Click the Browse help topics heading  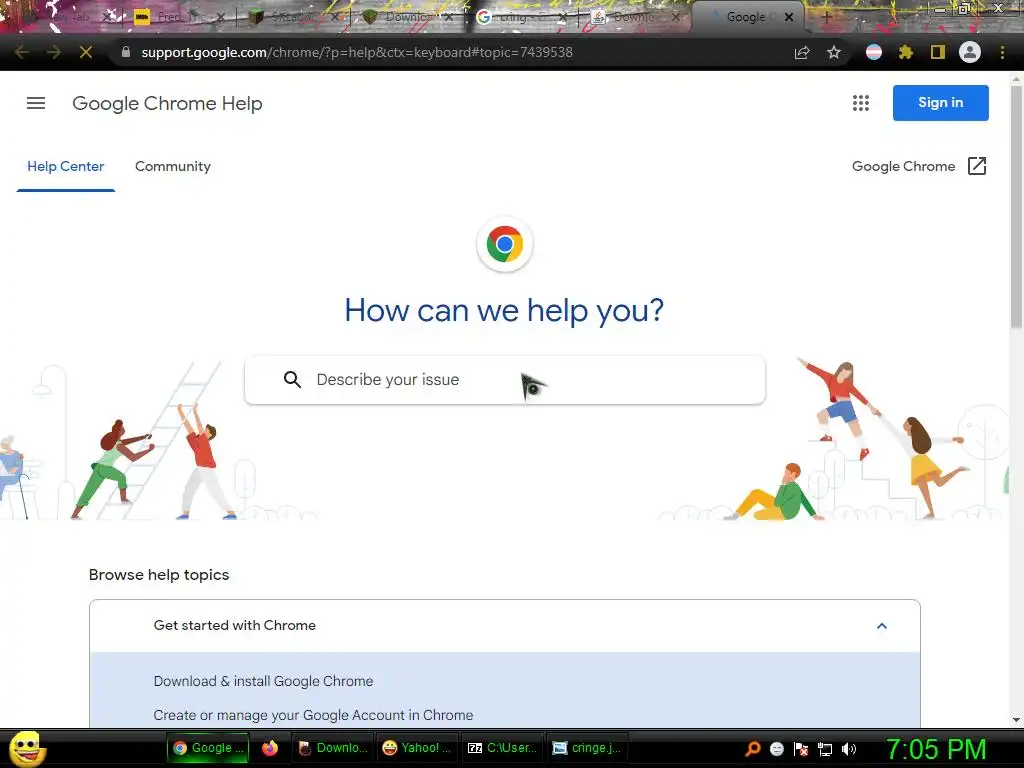(x=159, y=575)
